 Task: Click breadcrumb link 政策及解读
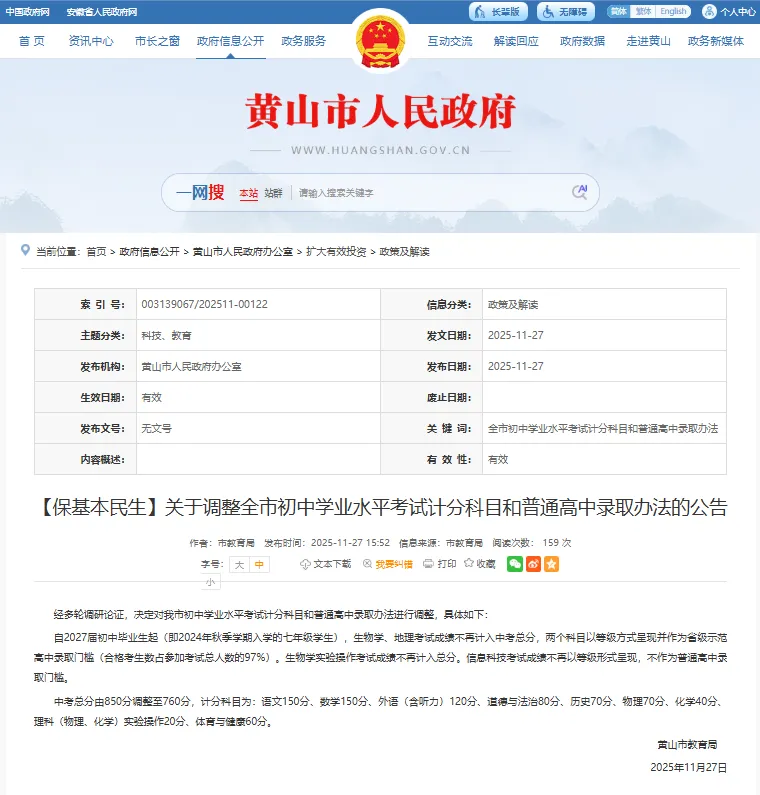[405, 251]
